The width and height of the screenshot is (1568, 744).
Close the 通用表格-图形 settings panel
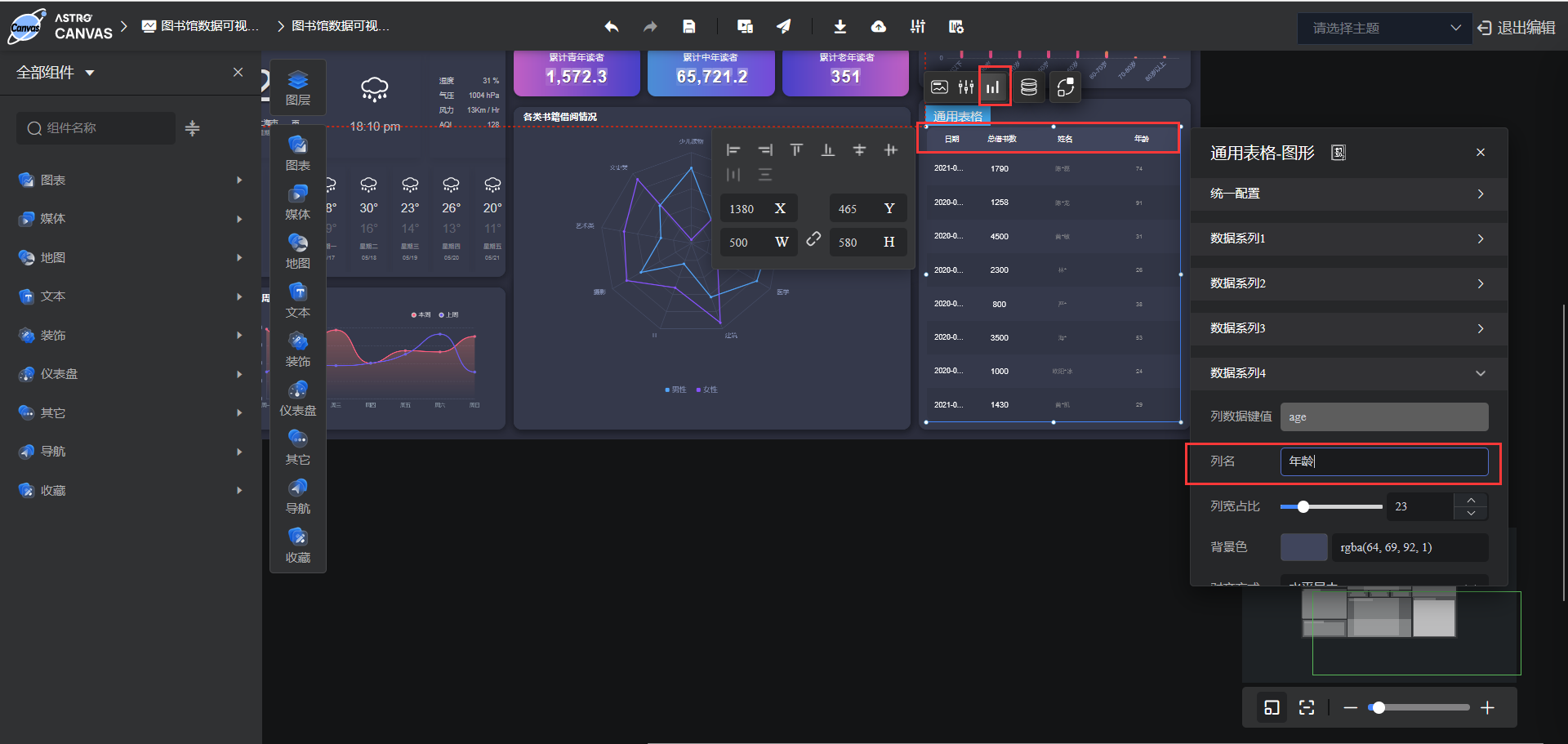[1481, 153]
